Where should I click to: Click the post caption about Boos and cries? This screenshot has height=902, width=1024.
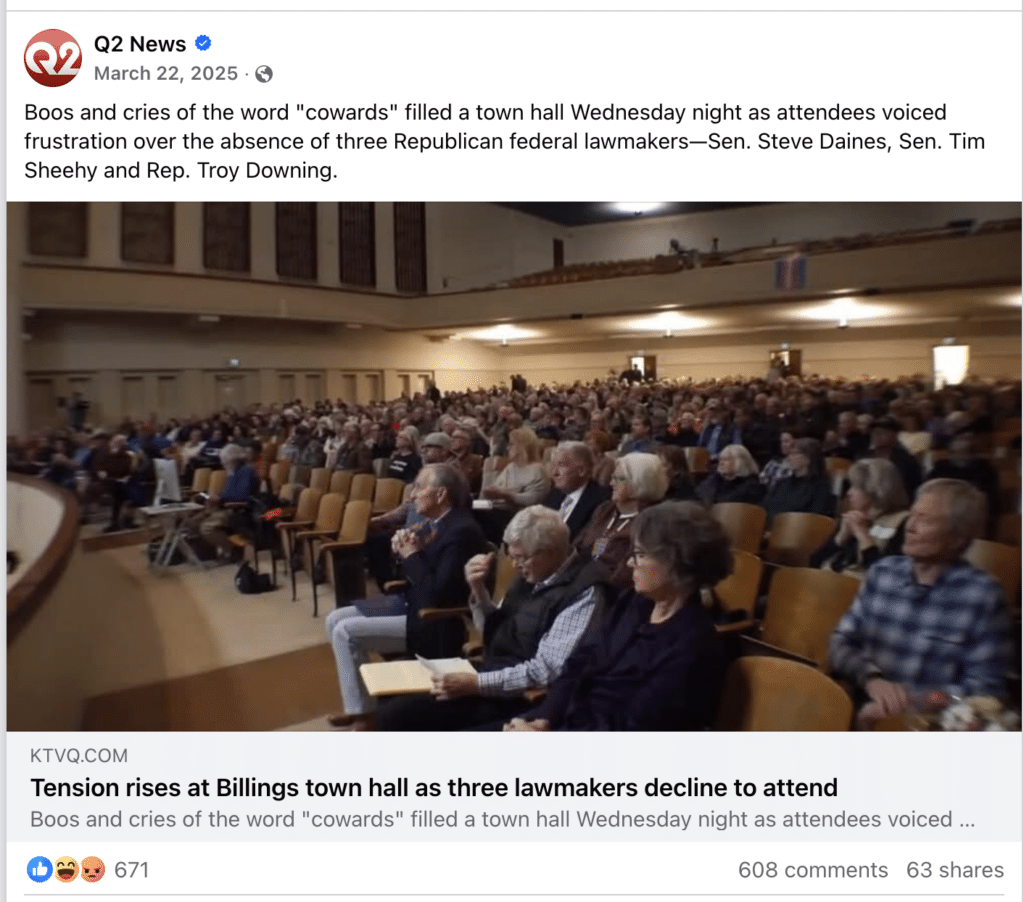(505, 141)
